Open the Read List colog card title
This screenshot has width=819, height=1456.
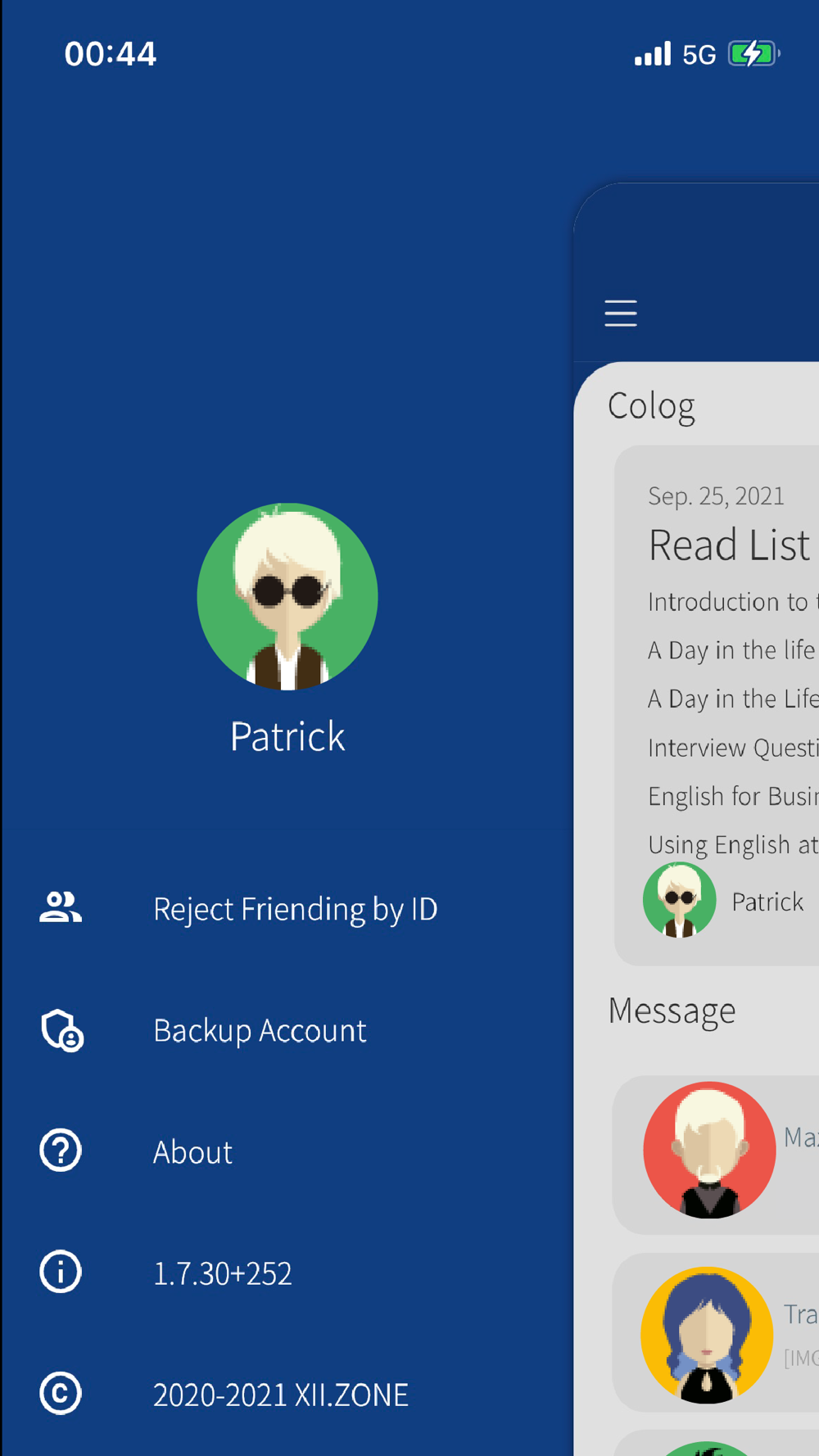[729, 545]
